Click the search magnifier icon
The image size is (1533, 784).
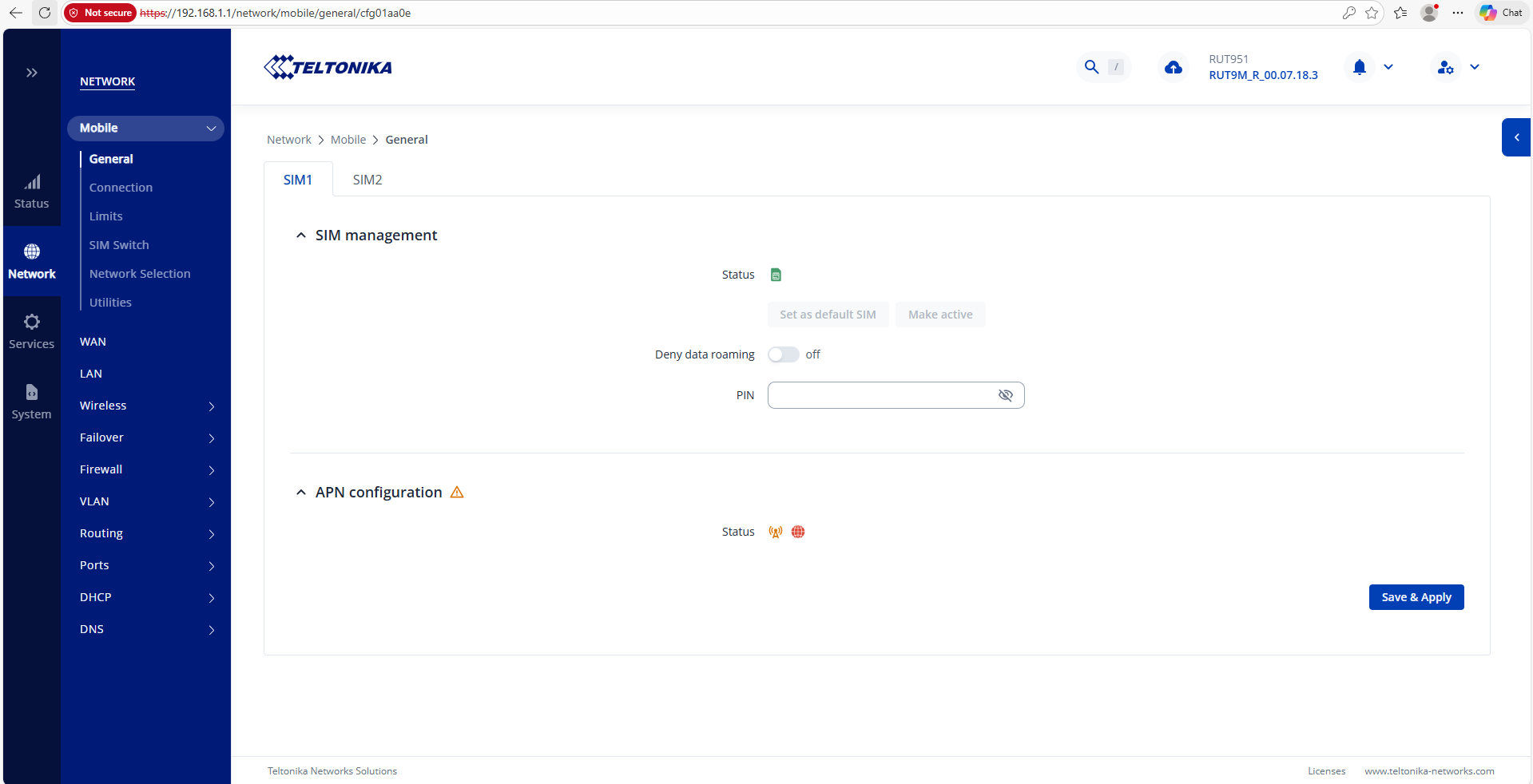pyautogui.click(x=1091, y=67)
